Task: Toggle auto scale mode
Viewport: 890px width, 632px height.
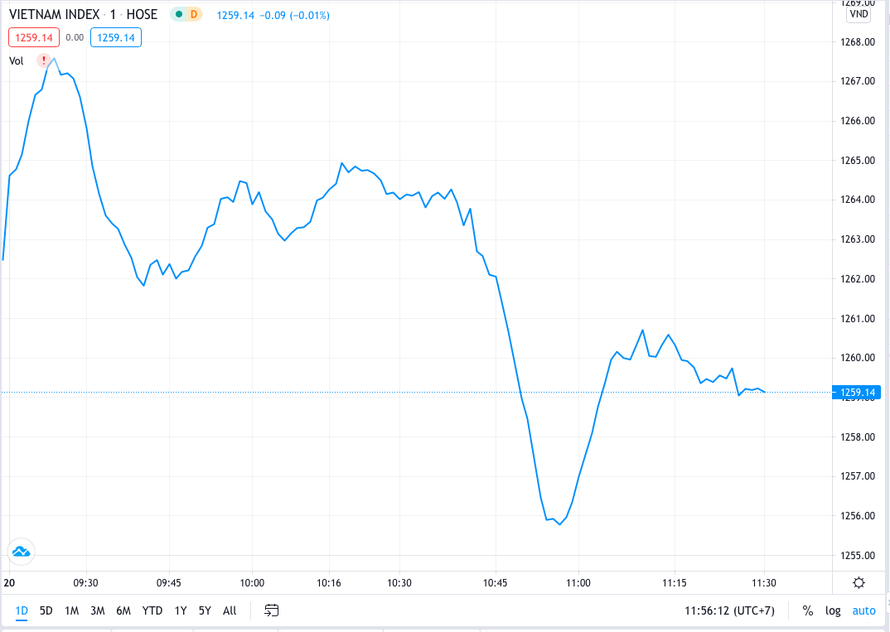Action: point(864,610)
